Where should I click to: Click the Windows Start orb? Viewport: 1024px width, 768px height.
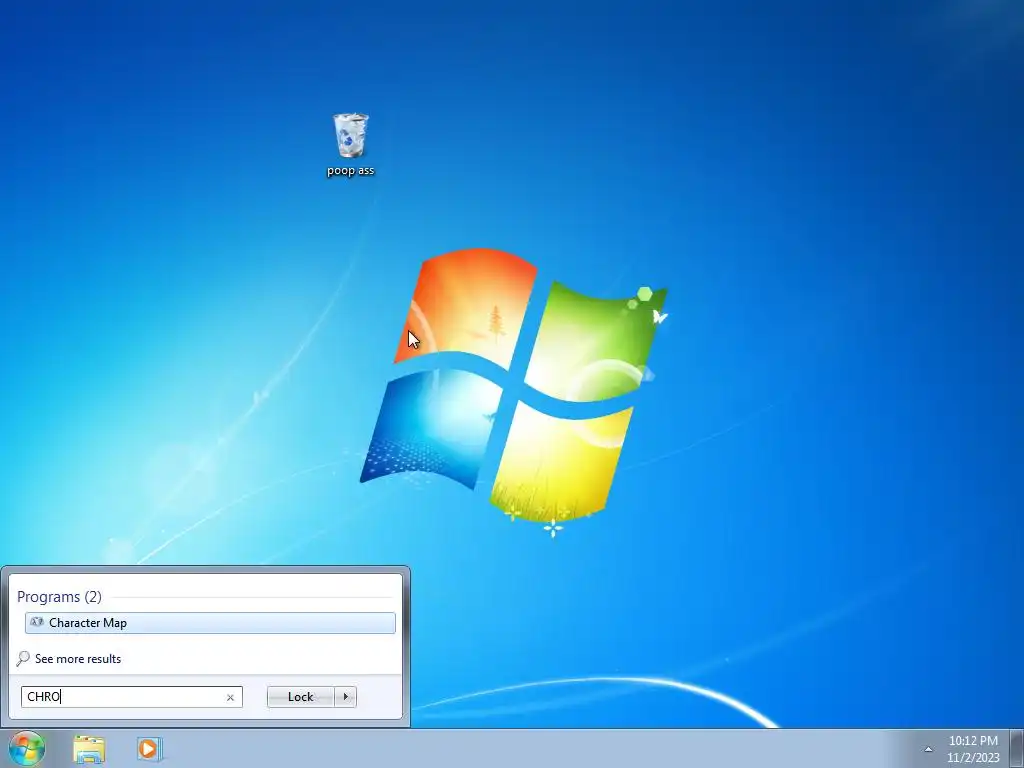tap(27, 748)
